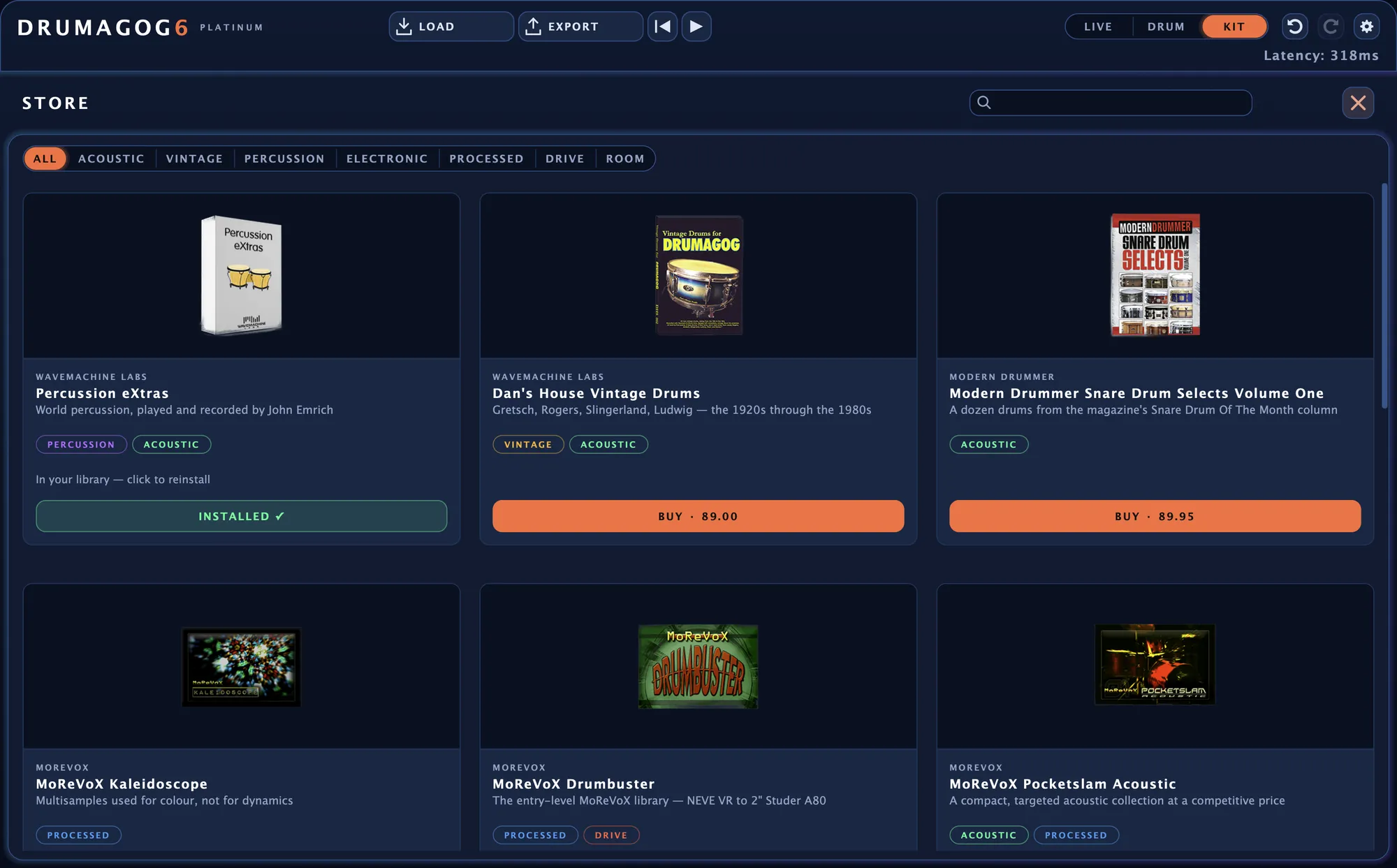Image resolution: width=1397 pixels, height=868 pixels.
Task: Click the STORE heading
Action: click(x=55, y=103)
